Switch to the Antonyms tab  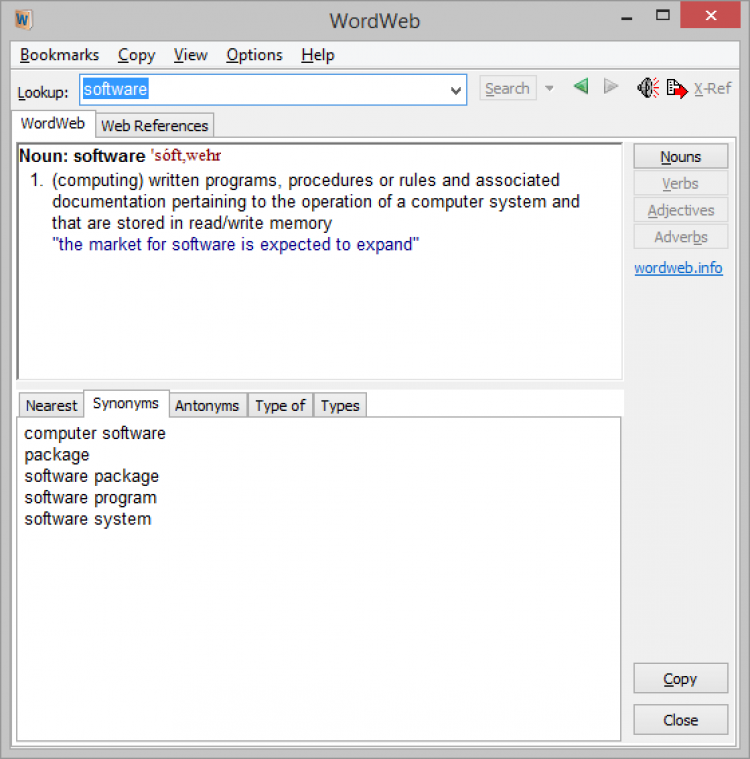pyautogui.click(x=207, y=406)
